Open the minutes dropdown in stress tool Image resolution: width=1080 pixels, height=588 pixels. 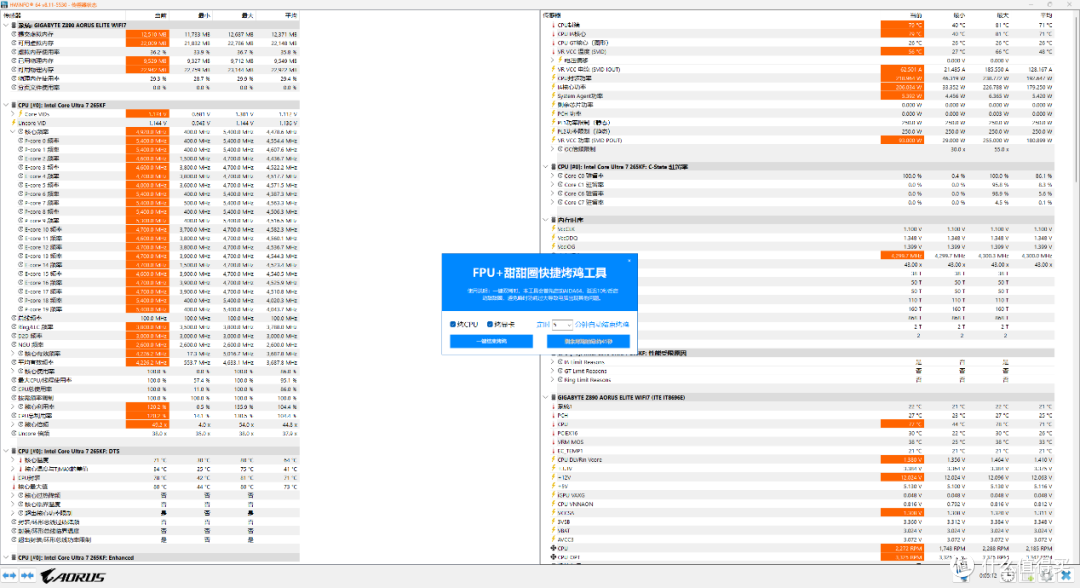click(x=562, y=324)
